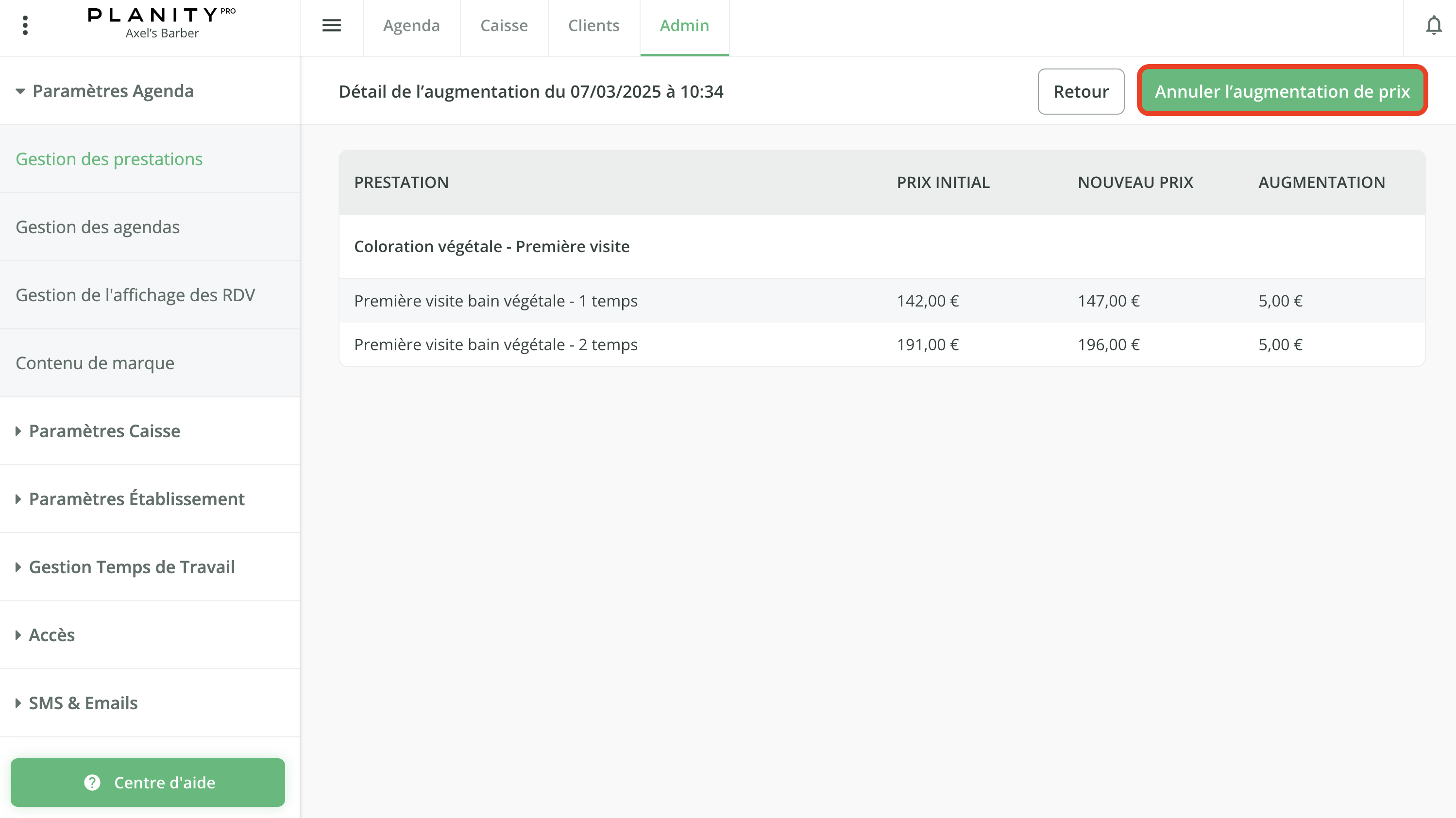Expand Gestion Temps de Travail section
The image size is (1456, 818).
(131, 566)
